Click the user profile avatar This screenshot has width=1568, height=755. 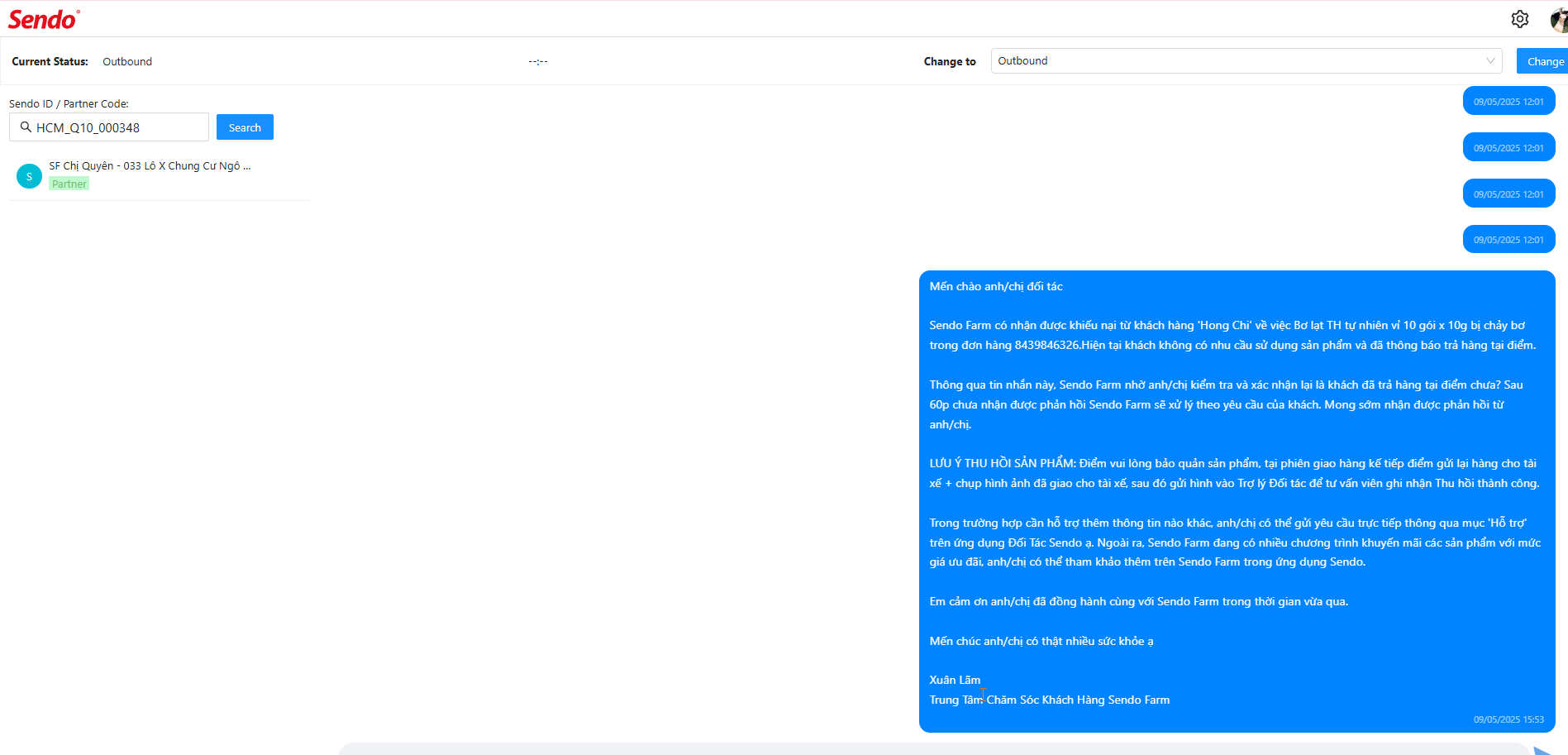1560,20
